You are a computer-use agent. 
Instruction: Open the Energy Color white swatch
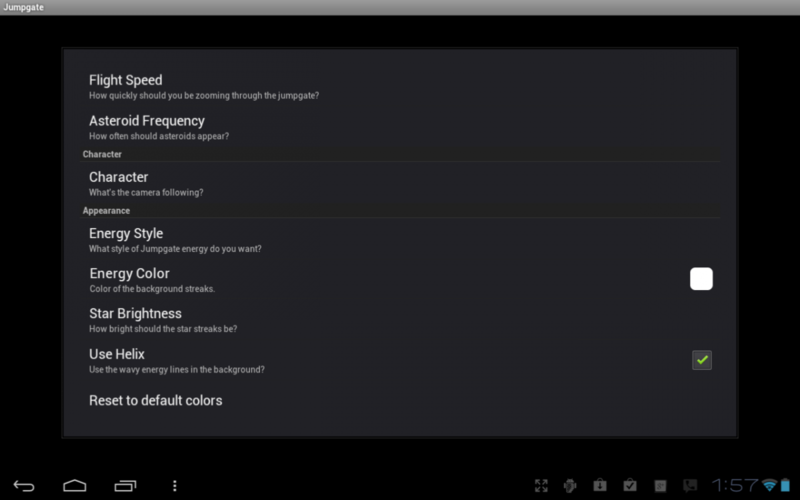tap(701, 279)
